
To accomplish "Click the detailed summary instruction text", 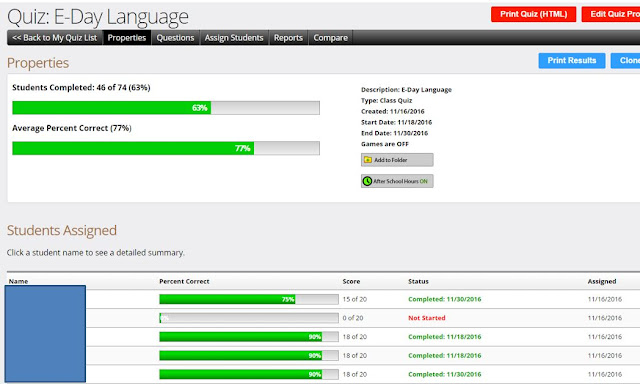I will [96, 253].
